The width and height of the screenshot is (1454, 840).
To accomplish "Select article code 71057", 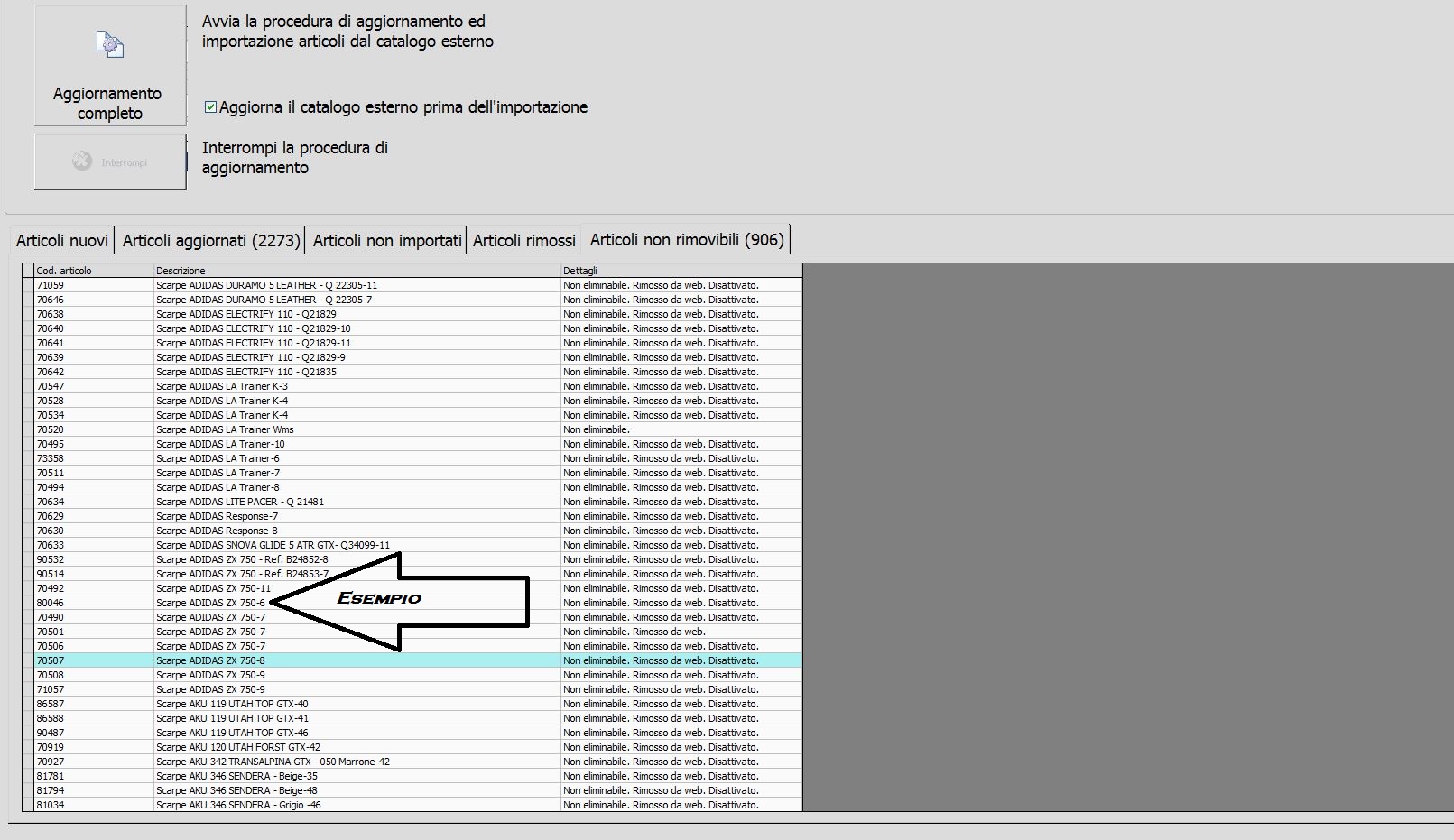I will coord(51,689).
